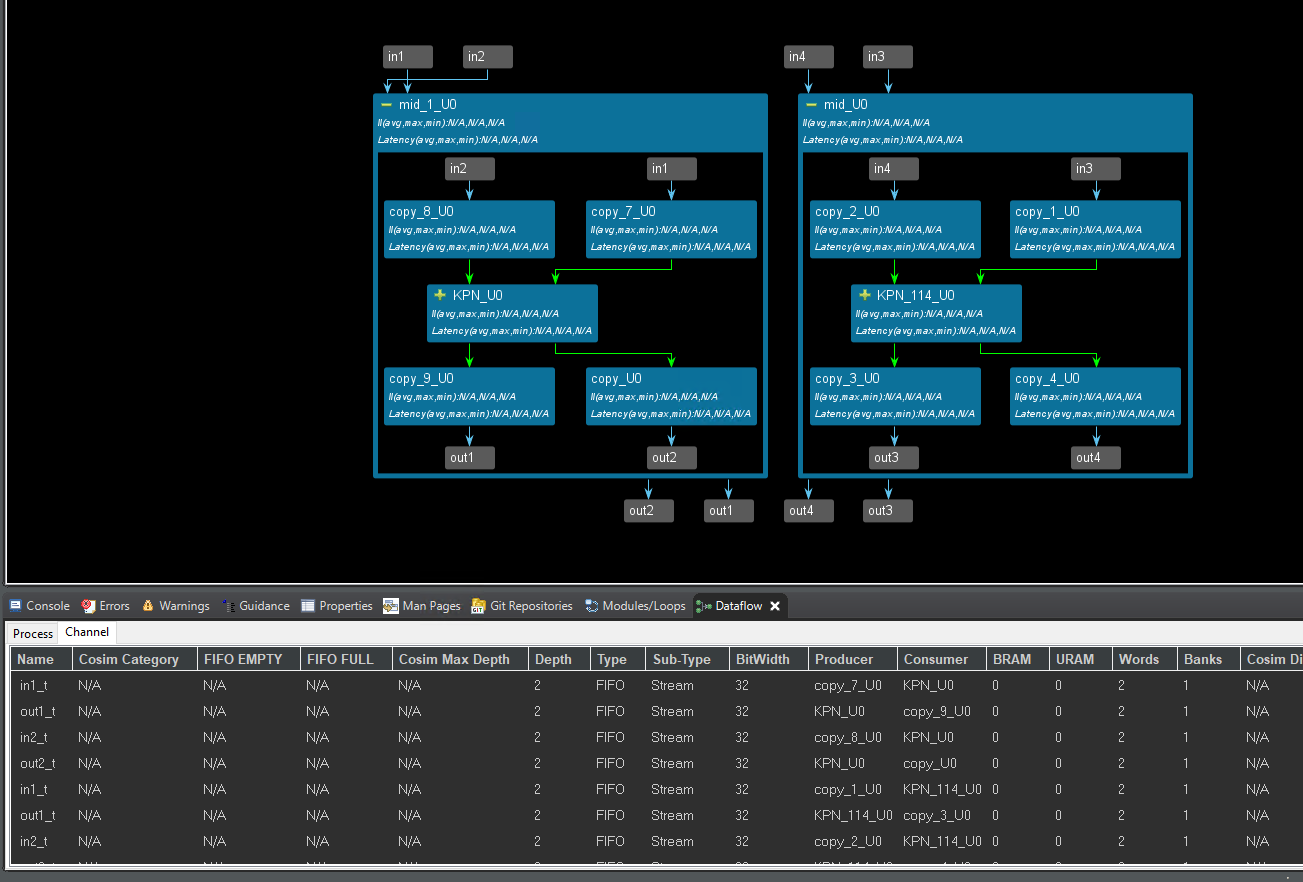Viewport: 1303px width, 882px height.
Task: Click the in3 port inside mid_U0
Action: click(1096, 169)
